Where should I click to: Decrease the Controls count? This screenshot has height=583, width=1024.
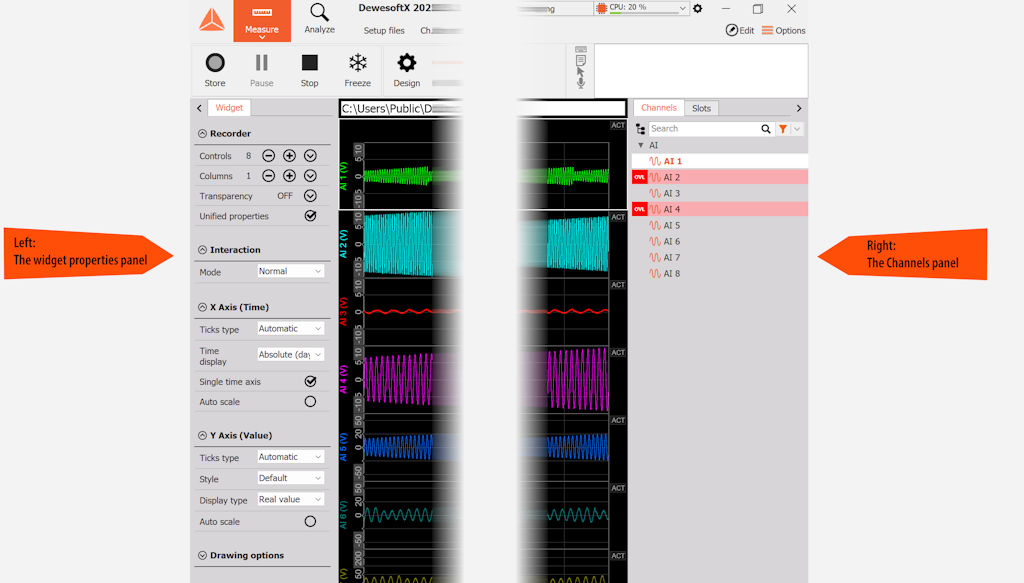click(x=268, y=155)
